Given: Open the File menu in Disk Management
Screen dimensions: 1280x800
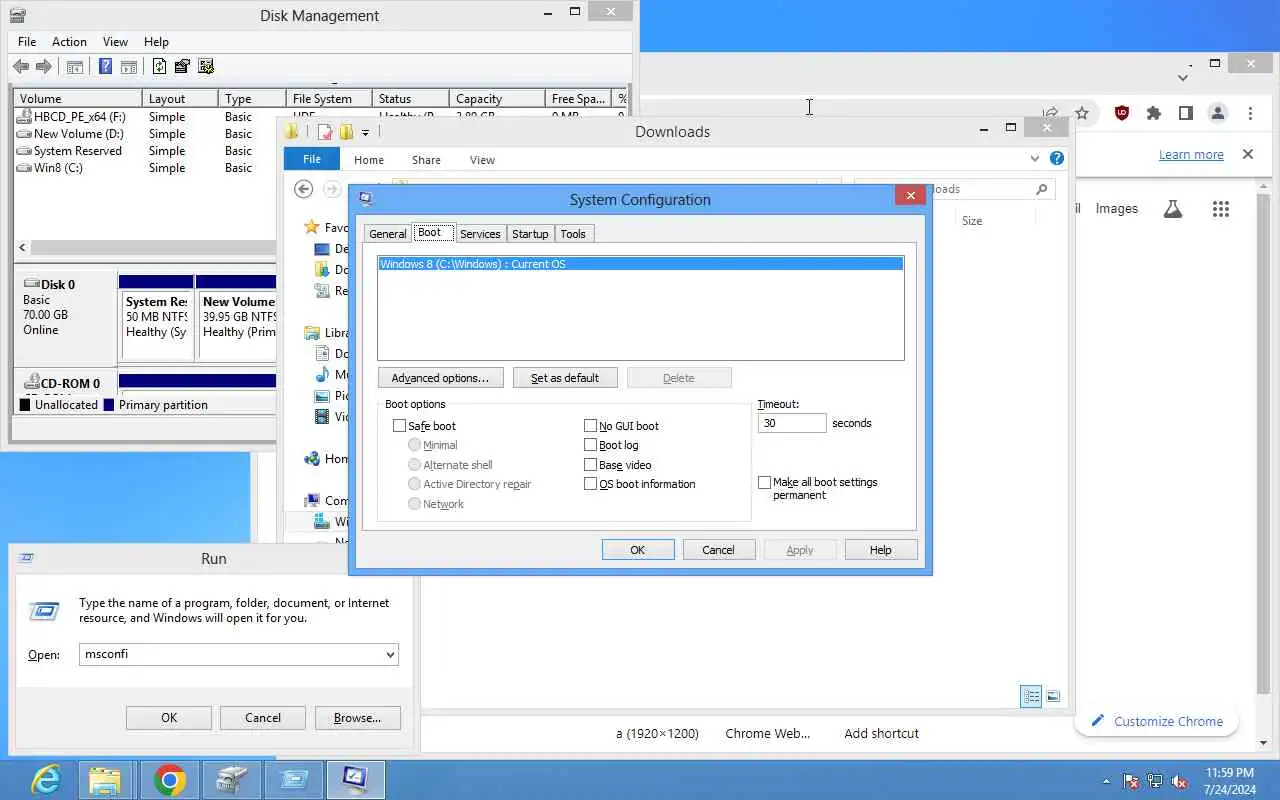Looking at the screenshot, I should [27, 42].
